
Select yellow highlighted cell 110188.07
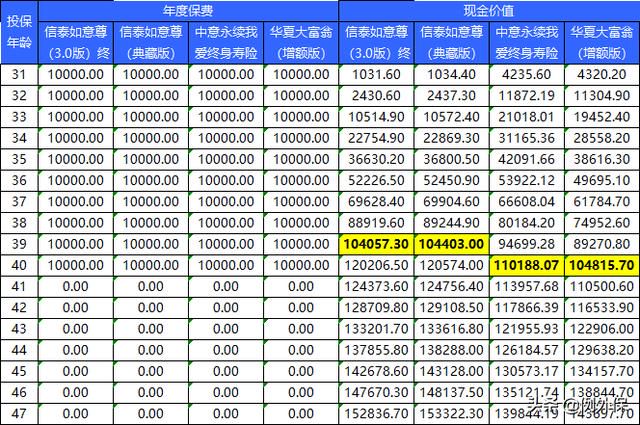[x=527, y=265]
